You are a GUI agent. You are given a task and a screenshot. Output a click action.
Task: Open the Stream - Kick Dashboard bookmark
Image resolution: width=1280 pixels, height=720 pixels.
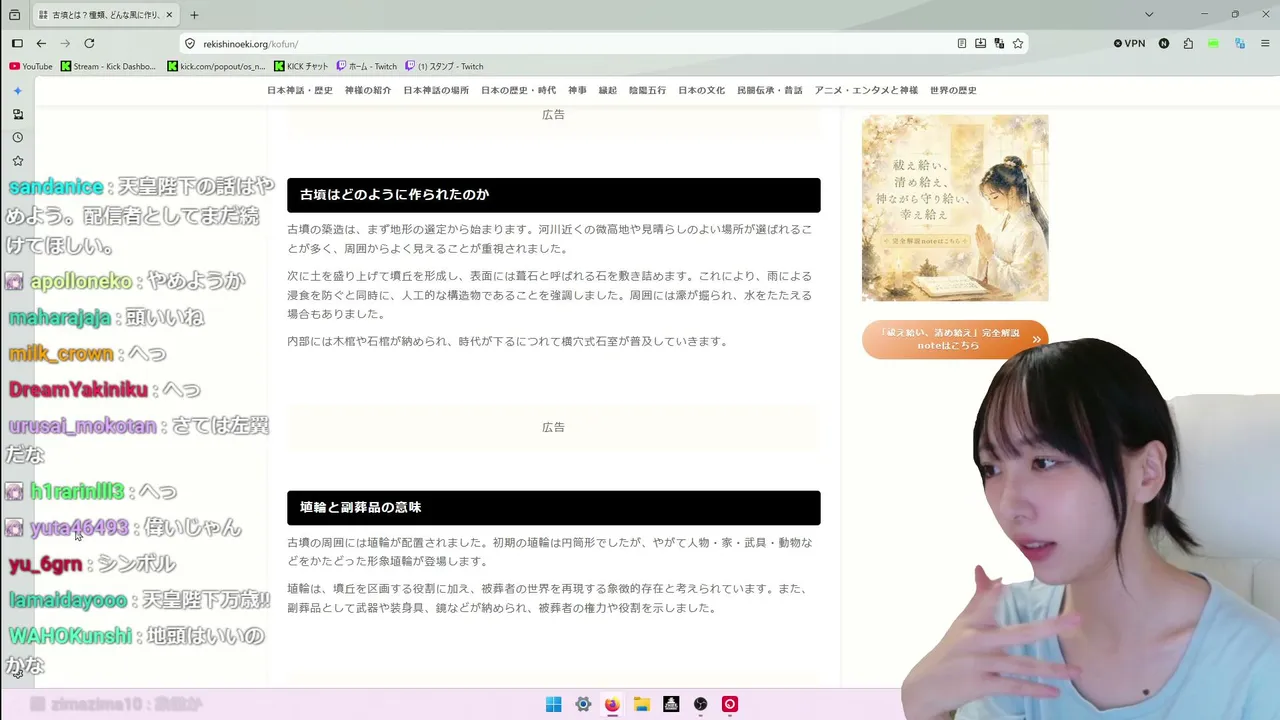(x=109, y=67)
